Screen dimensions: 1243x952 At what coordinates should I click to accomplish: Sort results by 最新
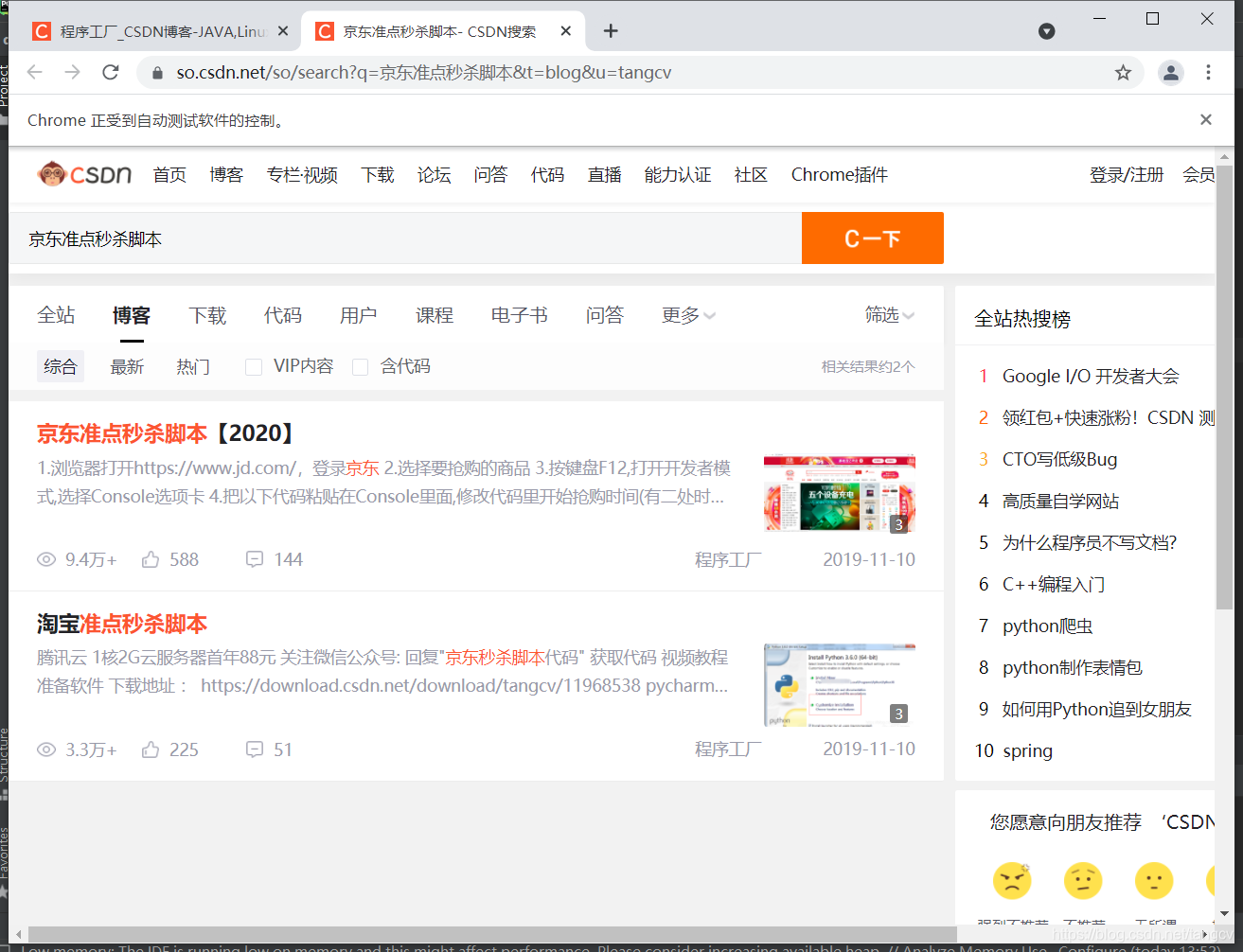(x=127, y=367)
